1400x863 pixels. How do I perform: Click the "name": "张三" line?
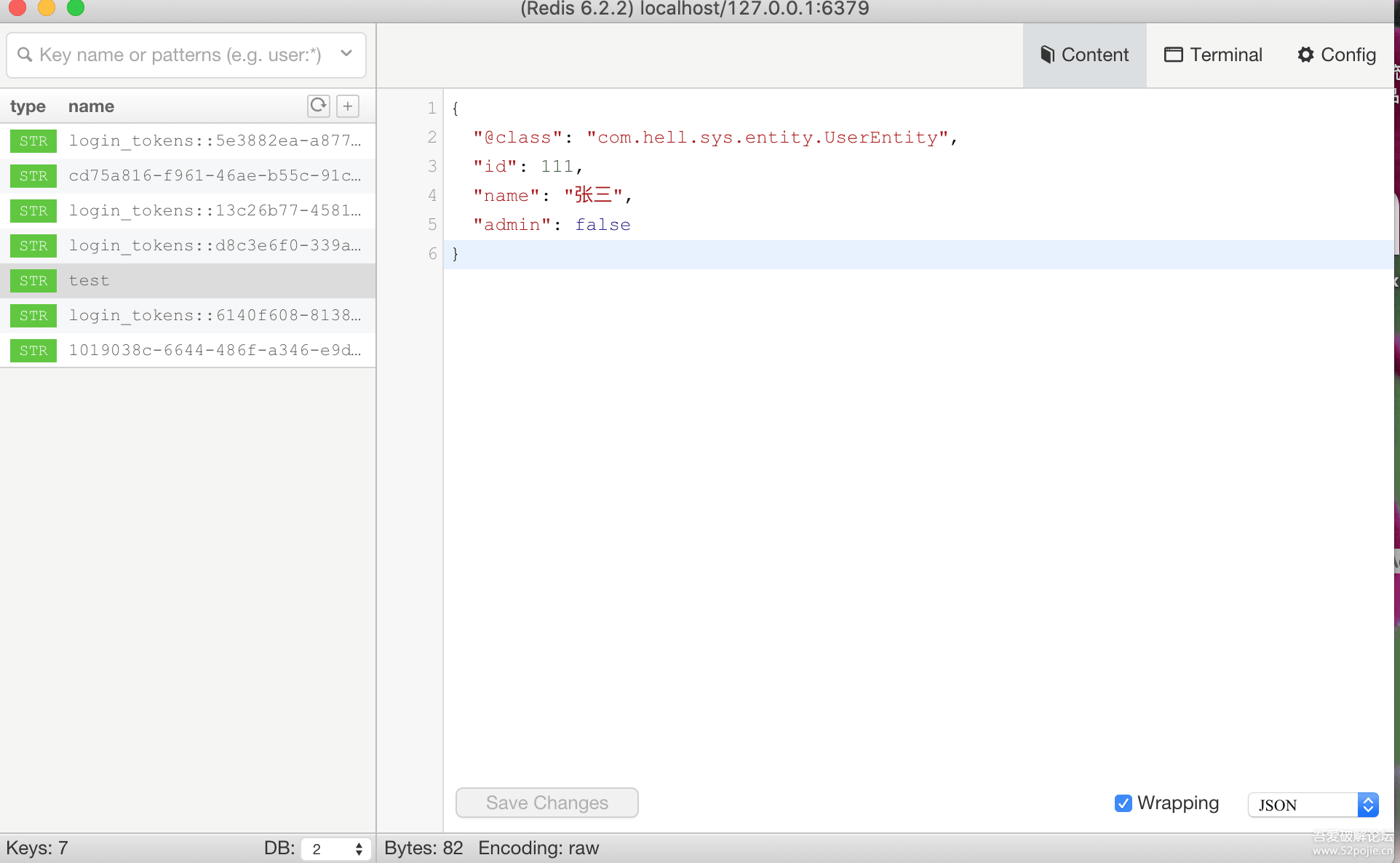pyautogui.click(x=552, y=196)
